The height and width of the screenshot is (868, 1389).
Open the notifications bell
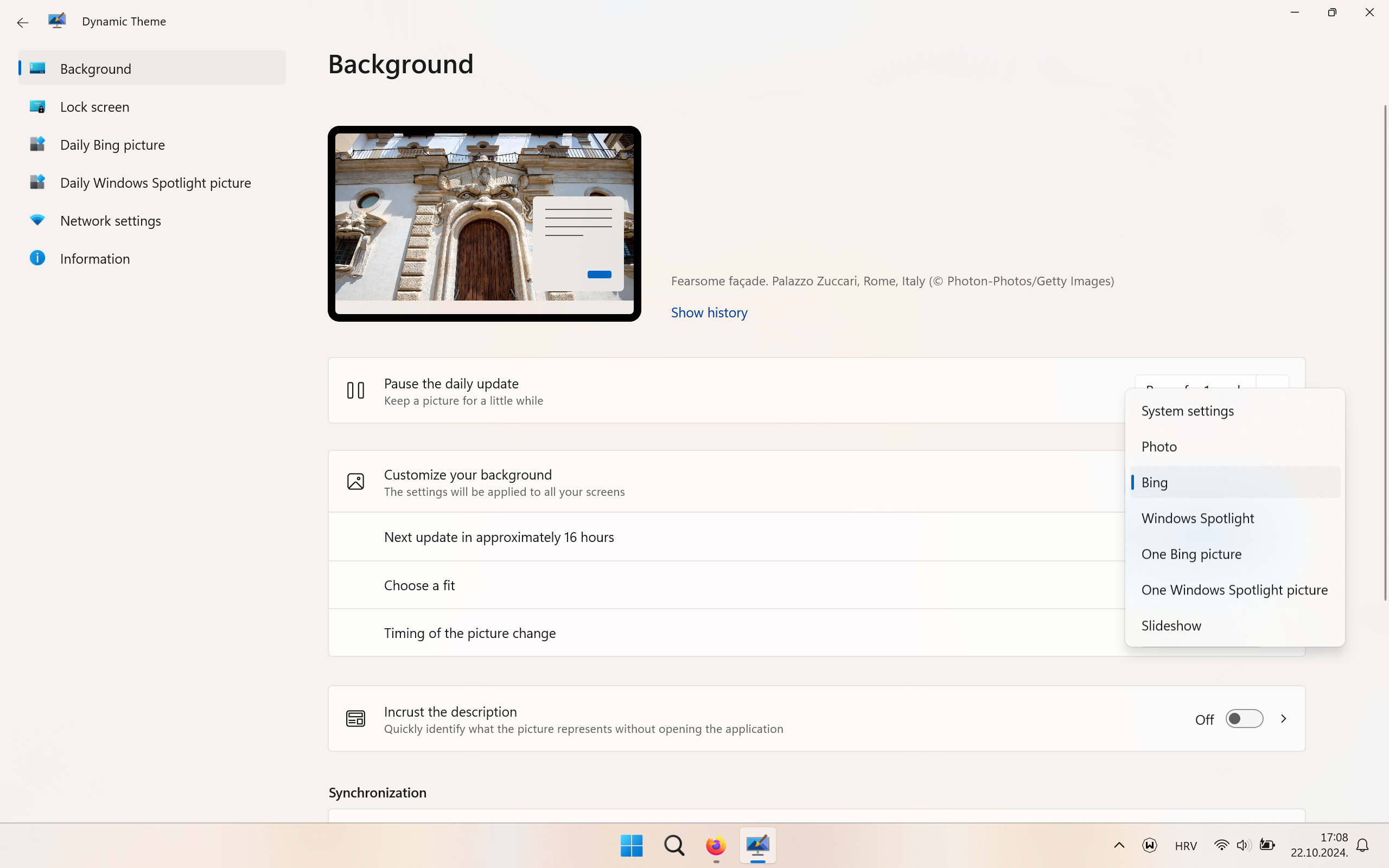[x=1362, y=845]
